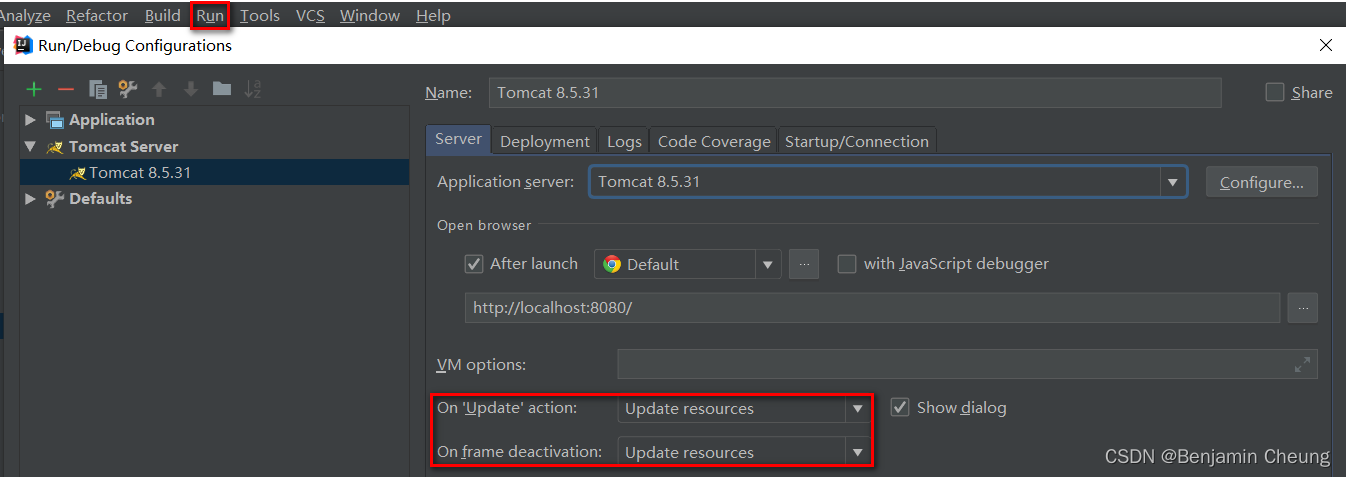
Task: Close the Run/Debug Configurations dialog
Action: [1326, 45]
